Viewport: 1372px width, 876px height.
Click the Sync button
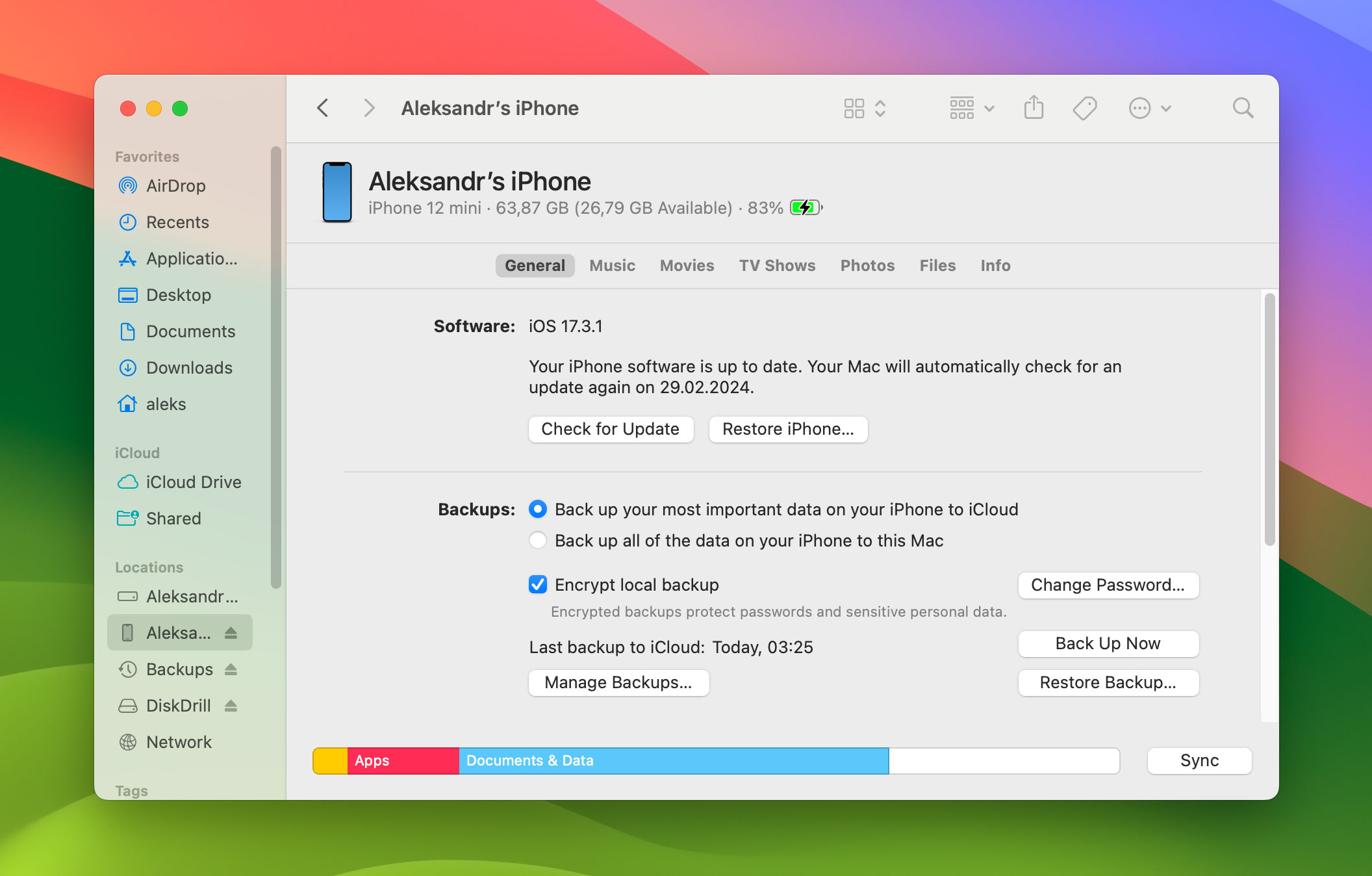coord(1199,761)
